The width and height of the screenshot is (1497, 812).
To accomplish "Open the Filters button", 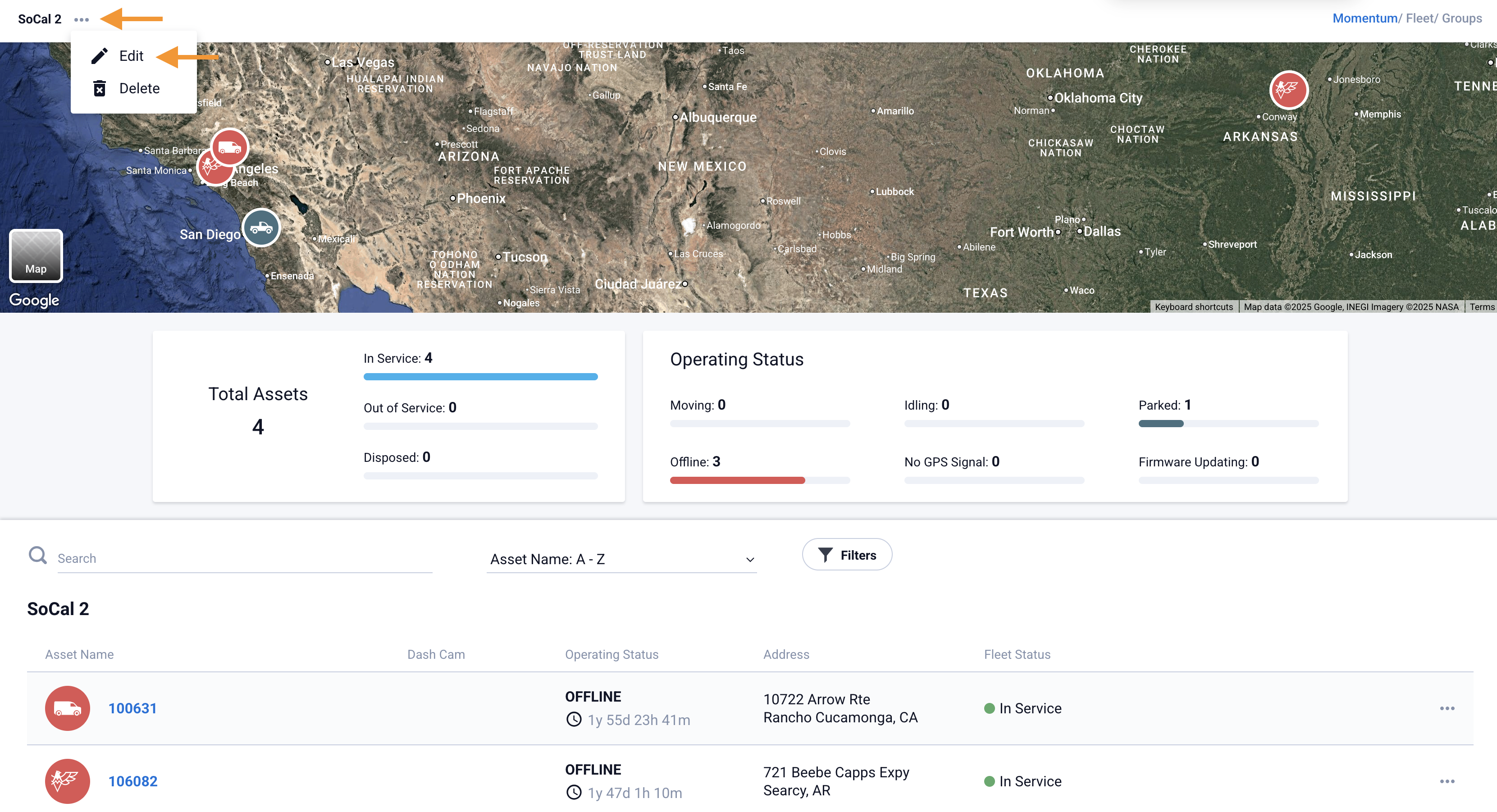I will [x=847, y=555].
